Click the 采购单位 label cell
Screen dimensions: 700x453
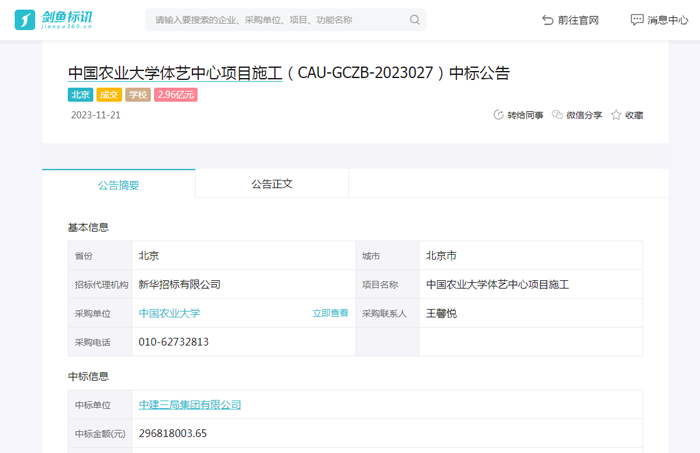[x=100, y=313]
